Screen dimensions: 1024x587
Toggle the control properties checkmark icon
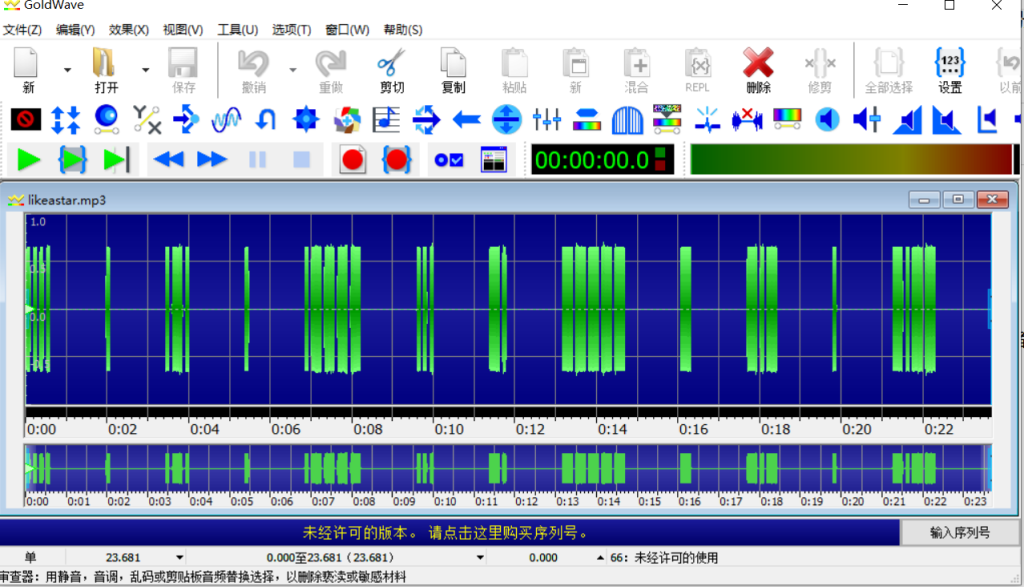448,159
